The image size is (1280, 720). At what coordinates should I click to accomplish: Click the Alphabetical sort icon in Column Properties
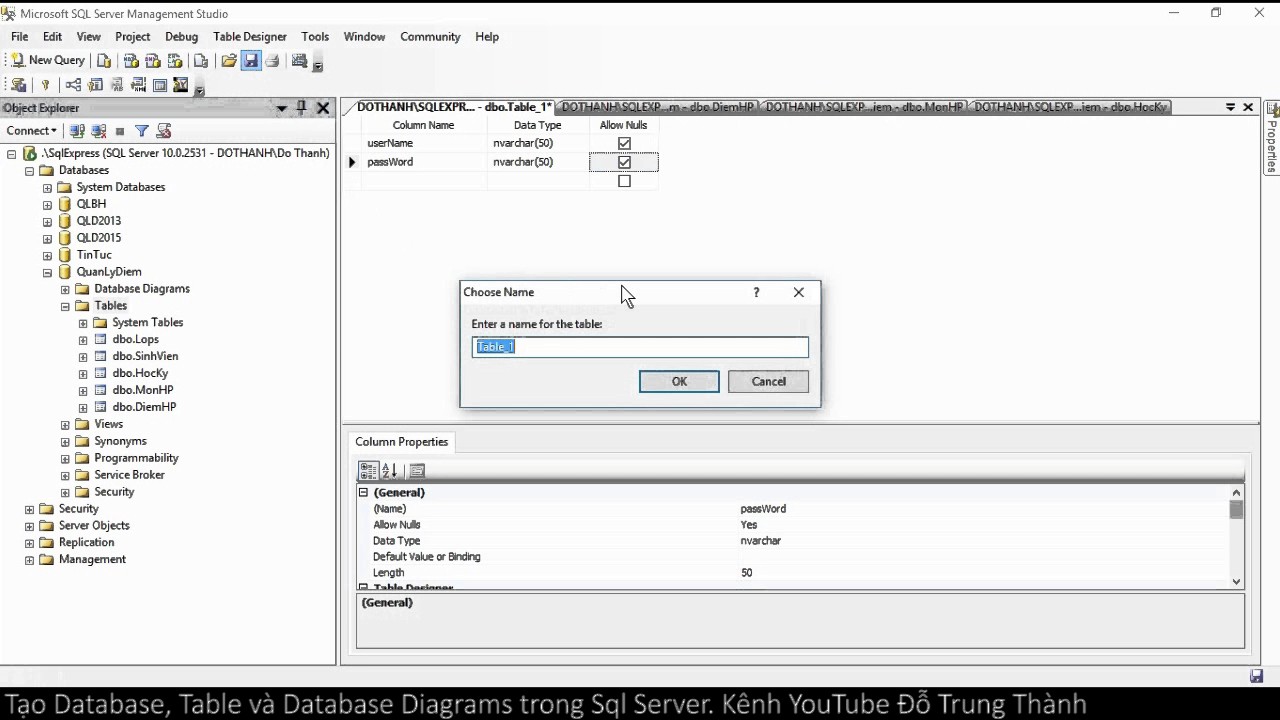coord(390,470)
